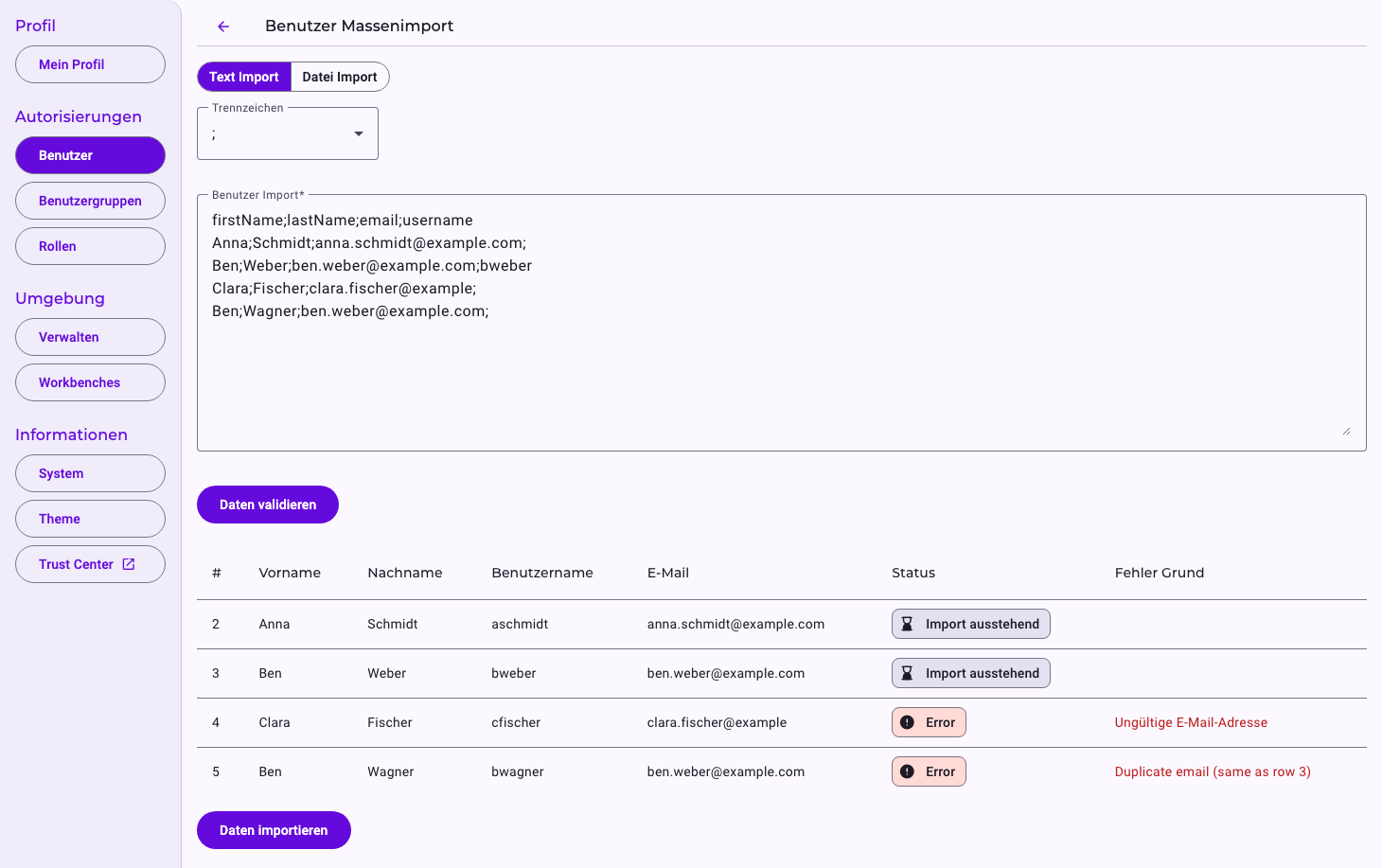Open Mein Profil
1382x868 pixels.
coord(90,64)
